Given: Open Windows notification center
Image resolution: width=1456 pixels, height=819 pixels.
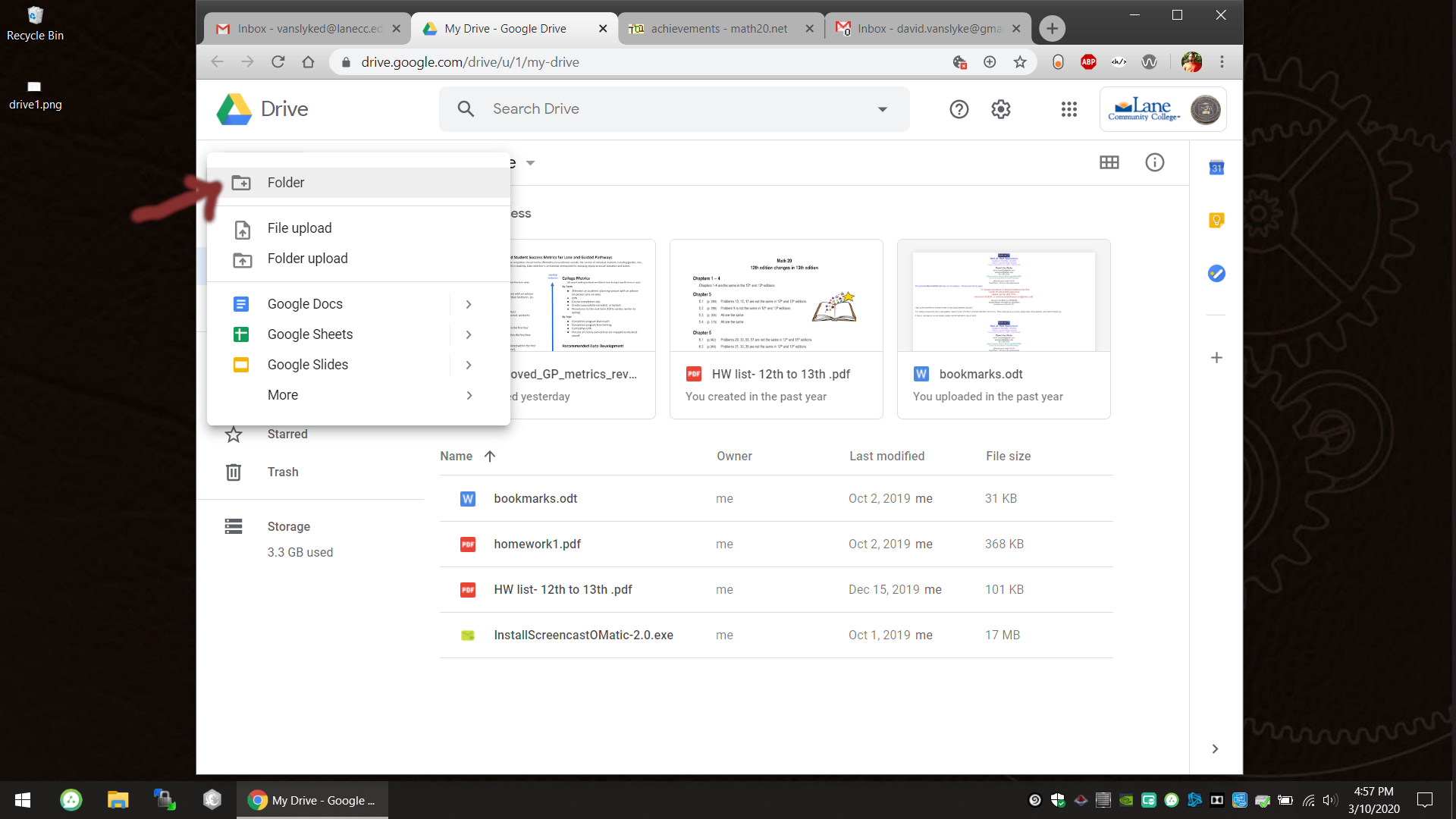Looking at the screenshot, I should click(x=1425, y=800).
